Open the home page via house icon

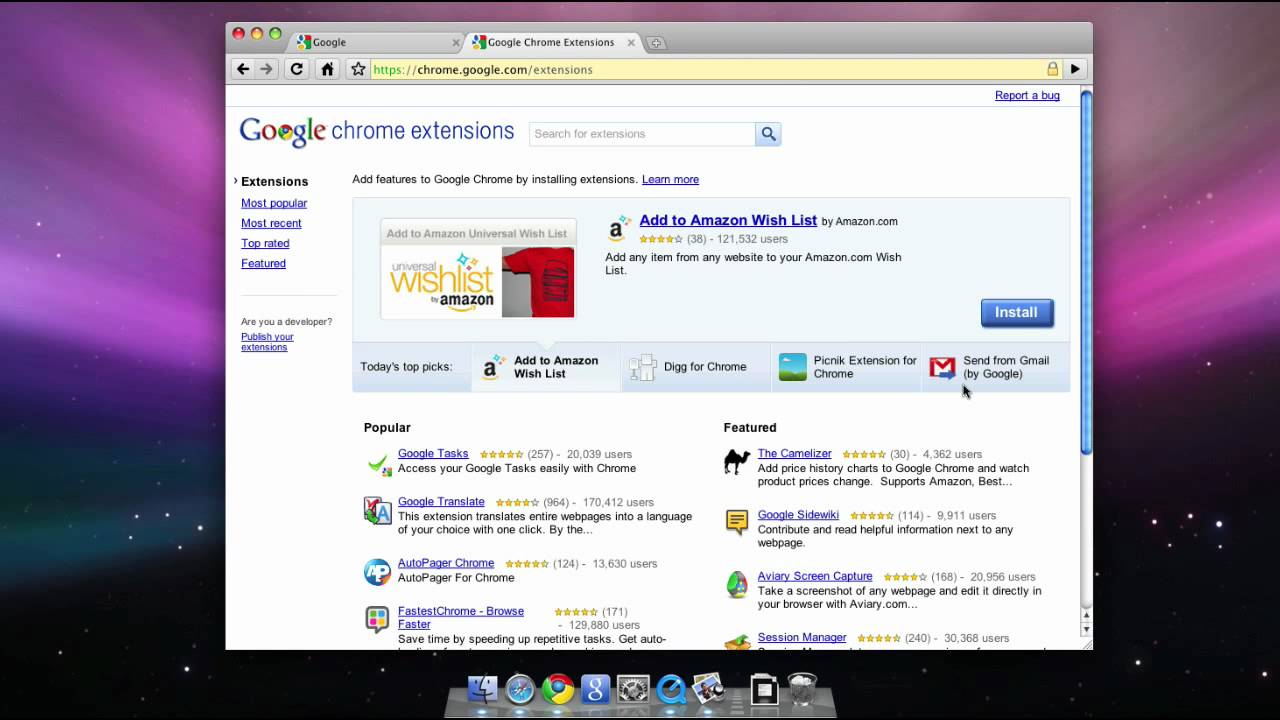click(327, 69)
